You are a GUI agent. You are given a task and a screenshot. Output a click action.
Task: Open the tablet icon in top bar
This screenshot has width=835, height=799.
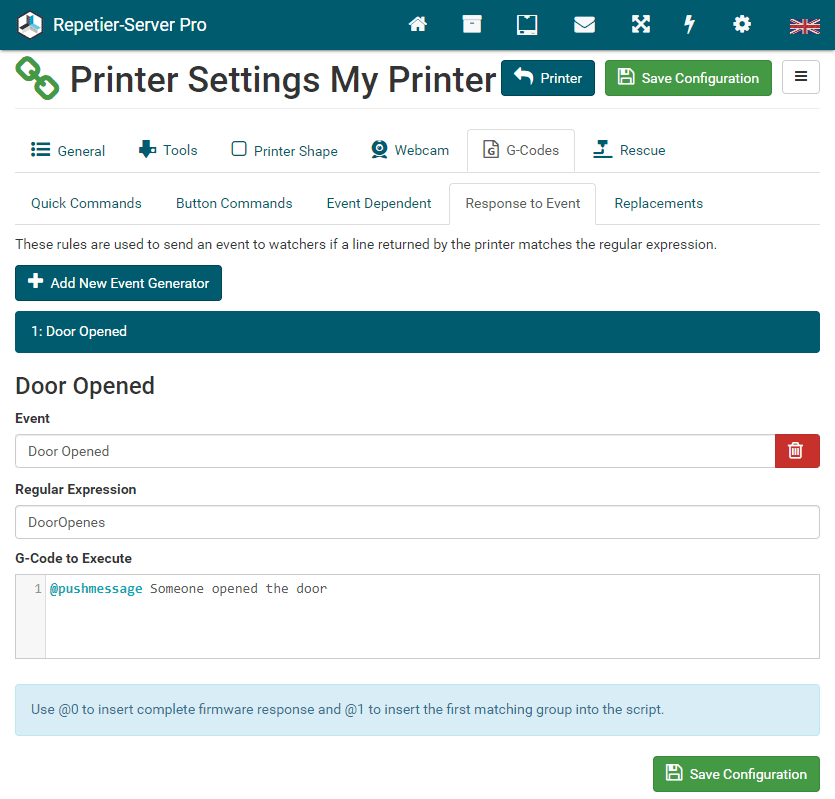(x=527, y=25)
